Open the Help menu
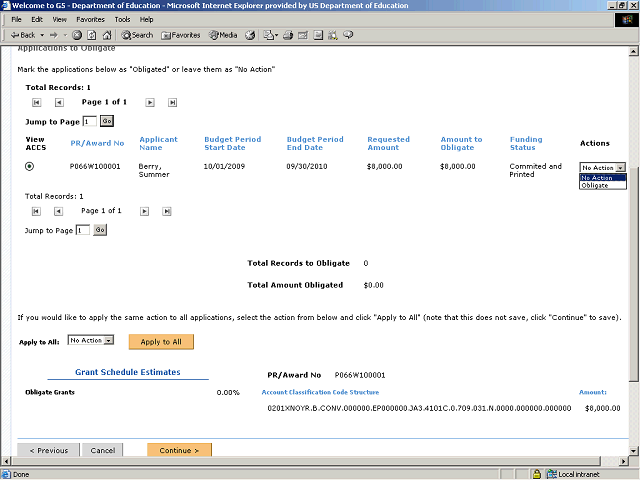 146,20
